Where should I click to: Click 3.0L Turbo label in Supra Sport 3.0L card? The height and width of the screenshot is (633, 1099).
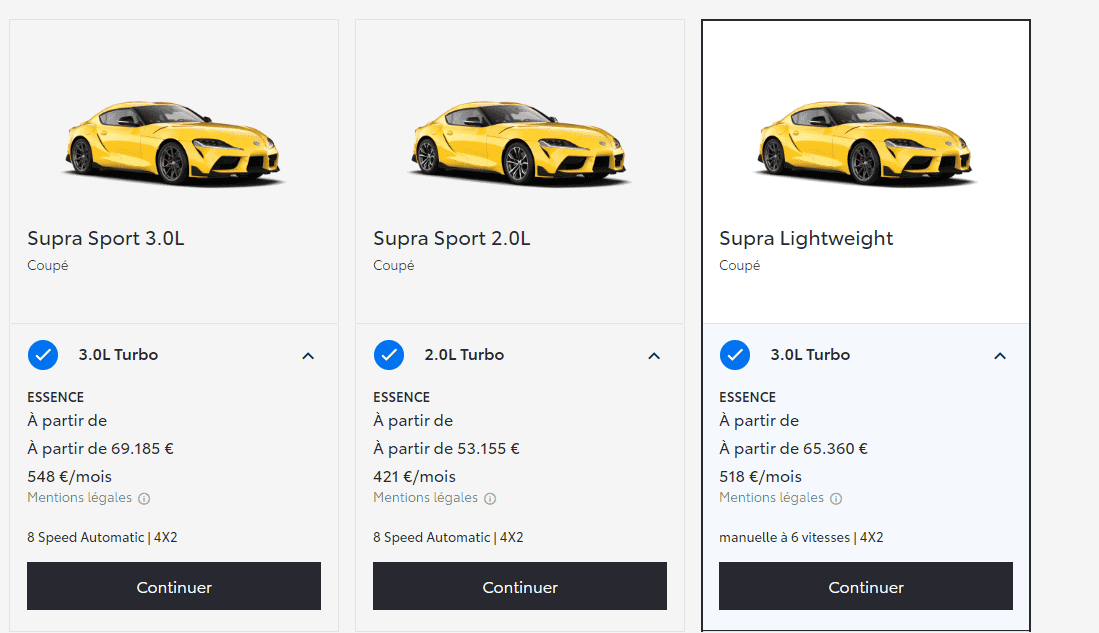(x=118, y=355)
